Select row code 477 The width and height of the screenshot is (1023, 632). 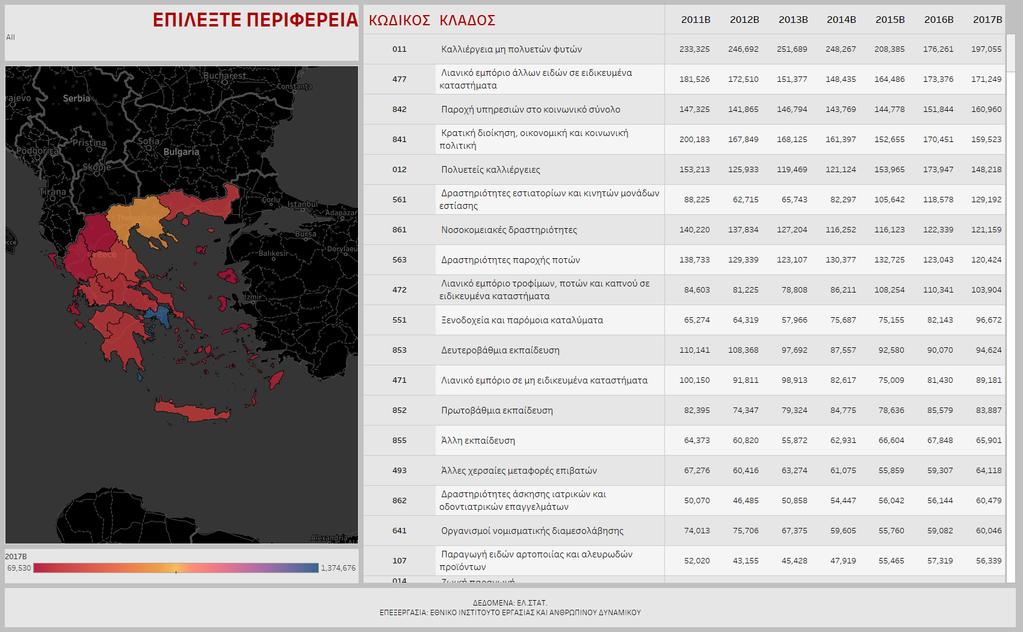(399, 79)
